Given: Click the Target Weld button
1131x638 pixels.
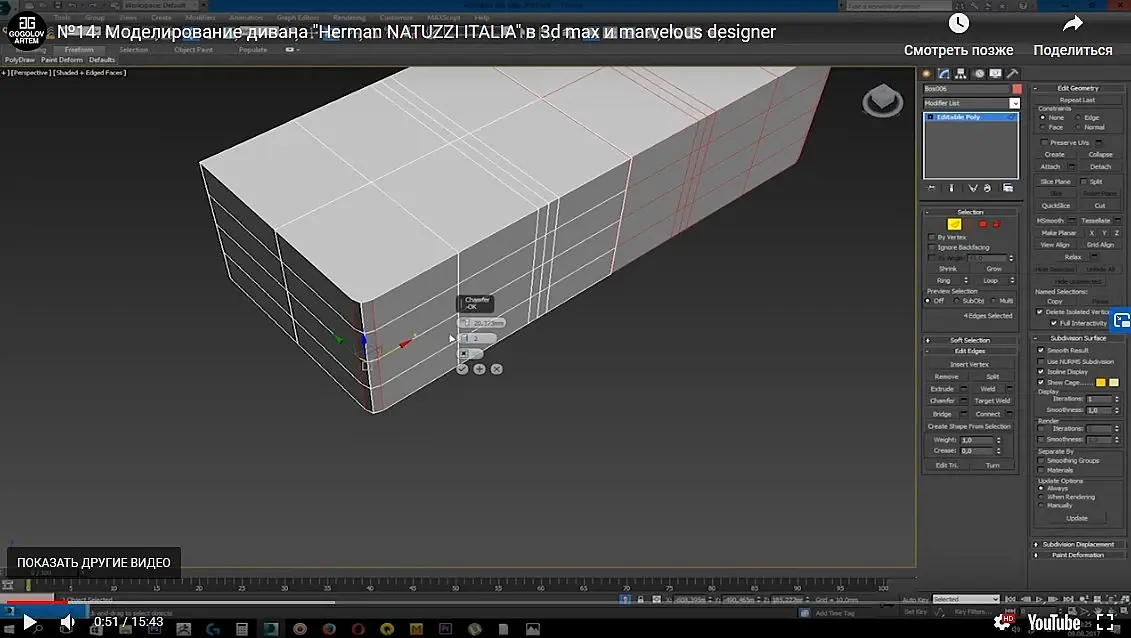Looking at the screenshot, I should point(992,401).
